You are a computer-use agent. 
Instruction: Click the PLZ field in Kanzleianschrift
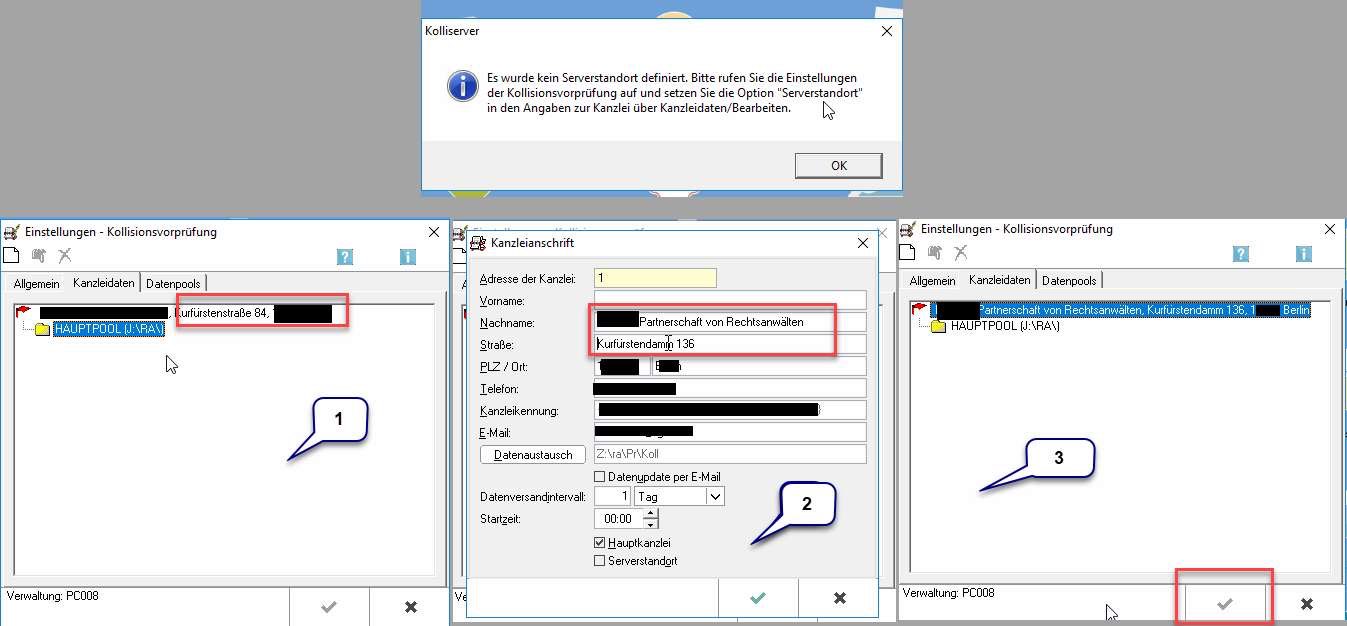(x=621, y=366)
